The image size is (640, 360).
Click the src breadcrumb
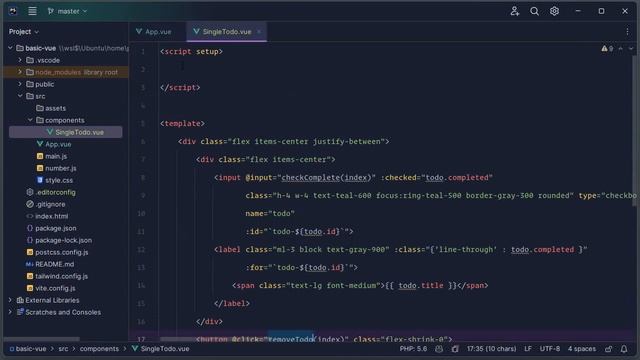pyautogui.click(x=63, y=349)
